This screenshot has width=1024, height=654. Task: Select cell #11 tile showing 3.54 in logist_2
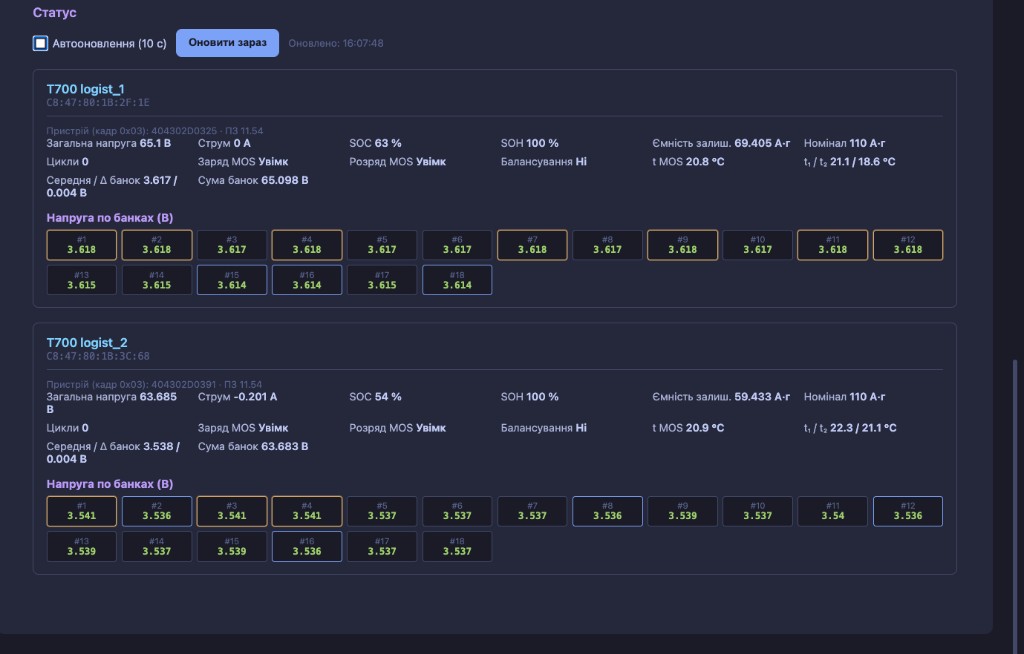(833, 512)
